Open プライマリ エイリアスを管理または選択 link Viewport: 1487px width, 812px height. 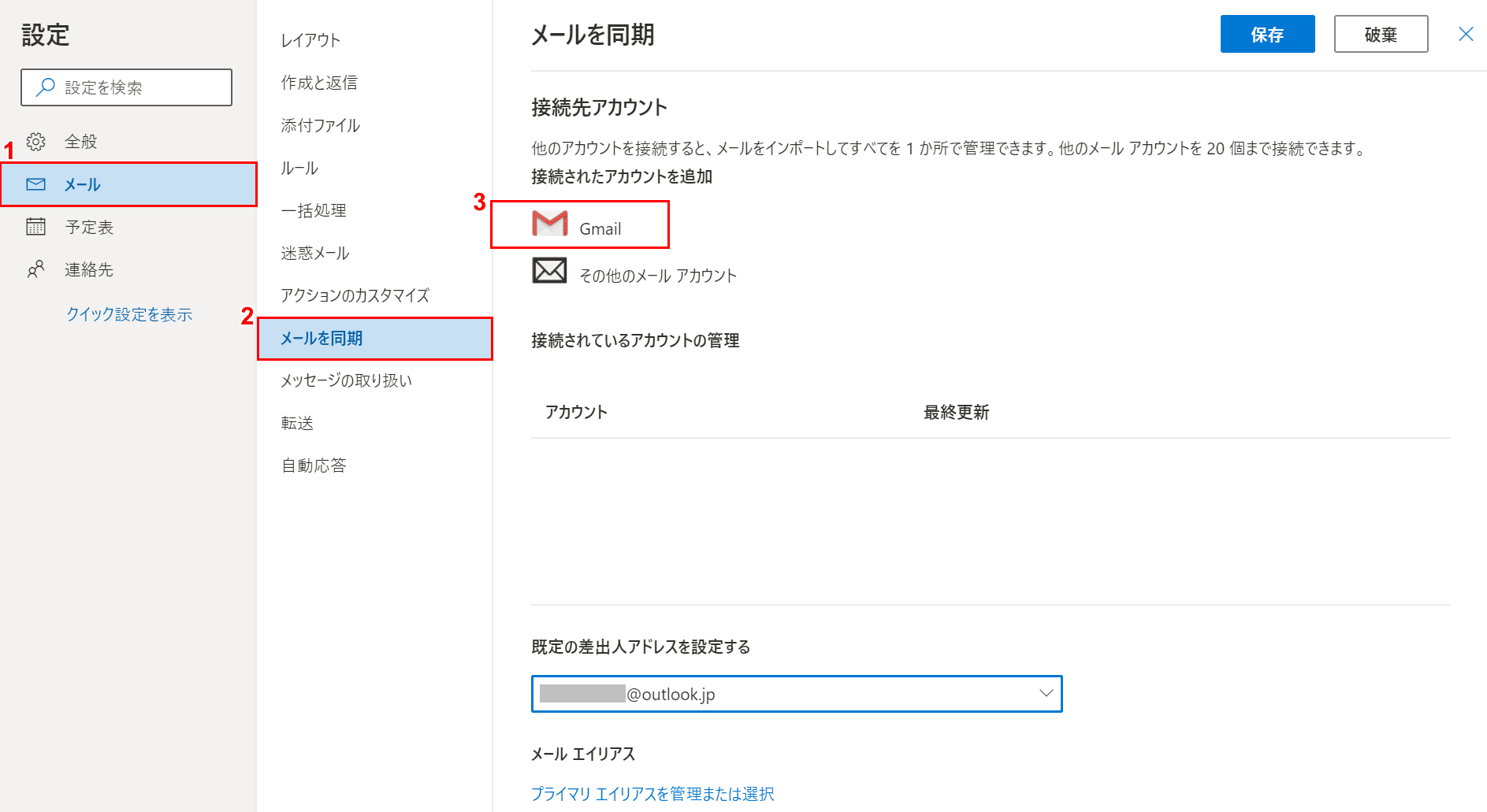(652, 794)
